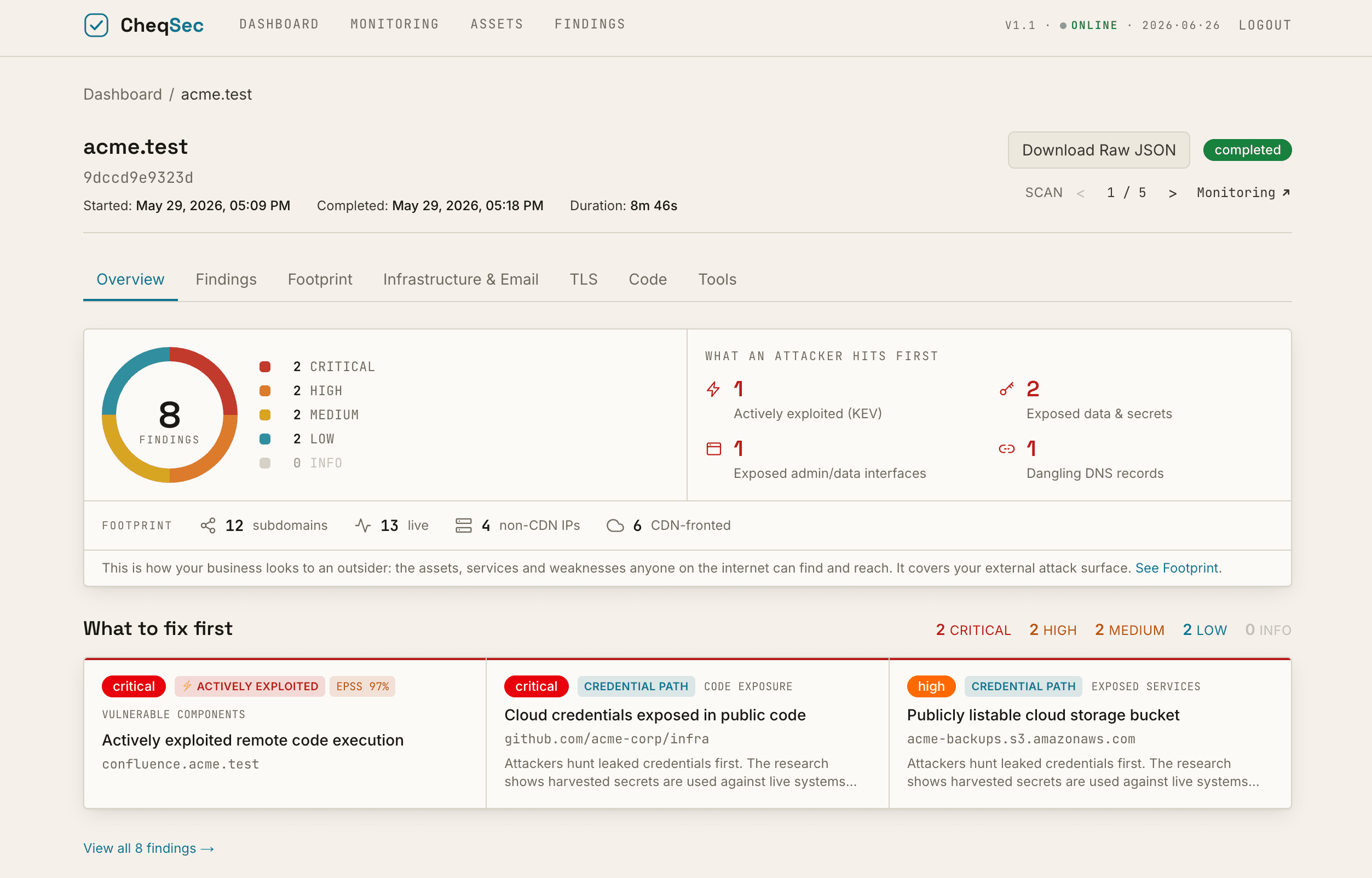
Task: Click the EPSS 97% tag
Action: [362, 686]
